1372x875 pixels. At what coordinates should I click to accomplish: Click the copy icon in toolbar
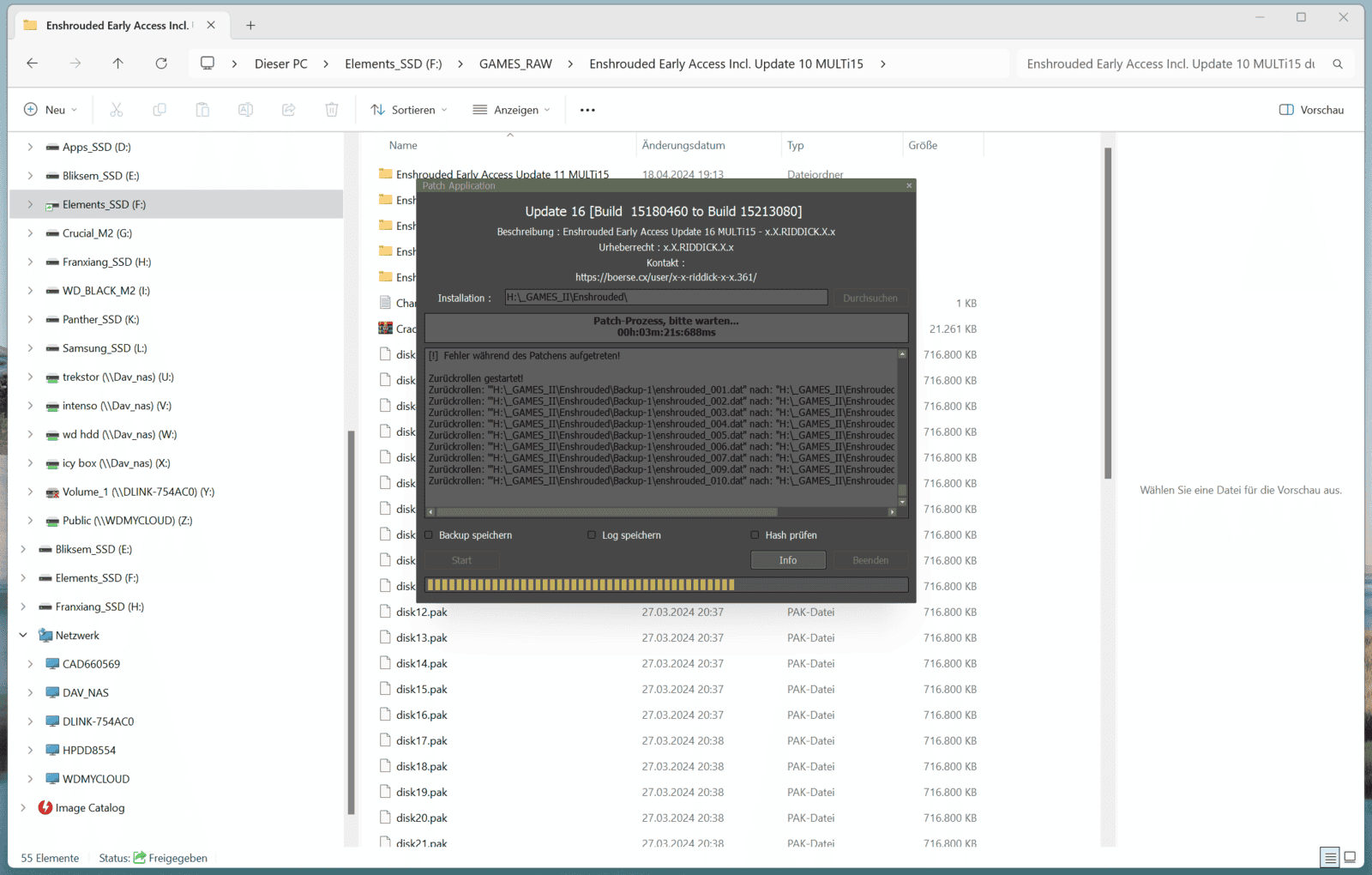click(x=159, y=110)
